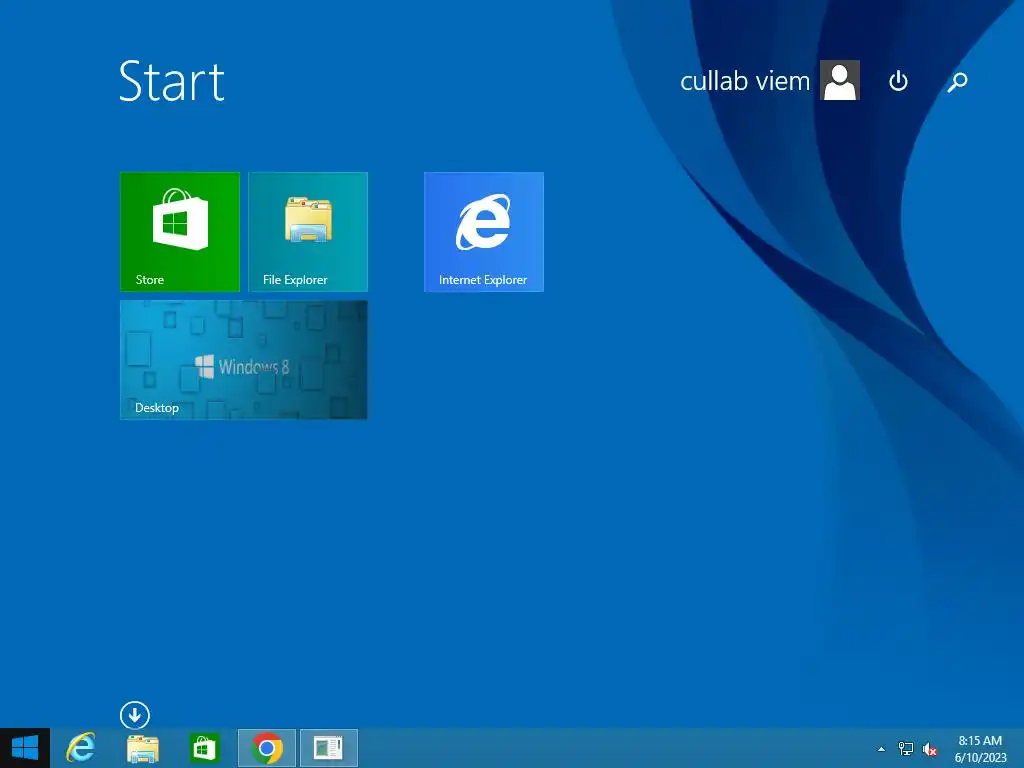The width and height of the screenshot is (1024, 768).
Task: Click the Windows Start button in taskbar
Action: [x=25, y=748]
